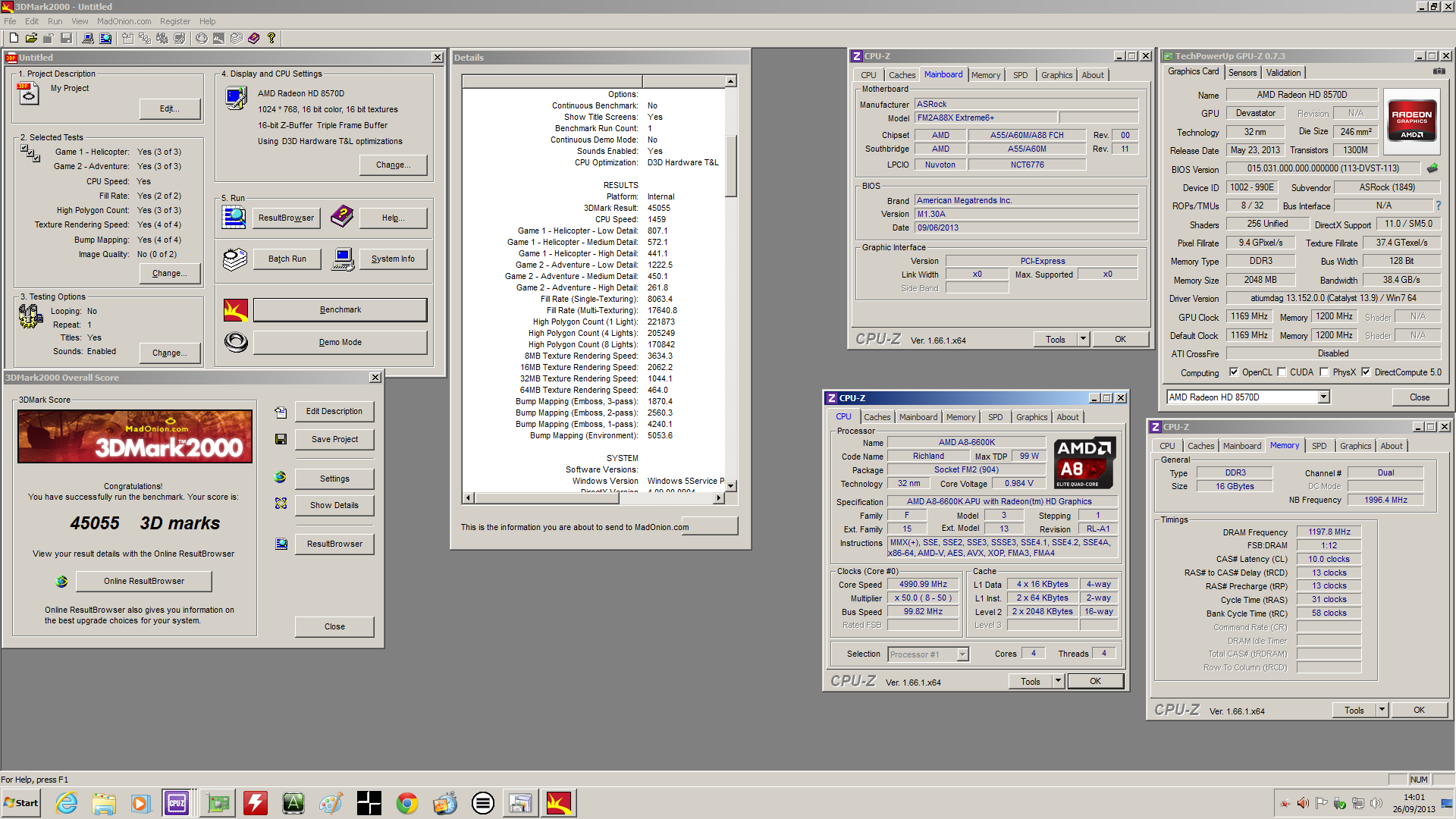Open Caches tab in CPU tab CPU-Z window

tap(877, 417)
